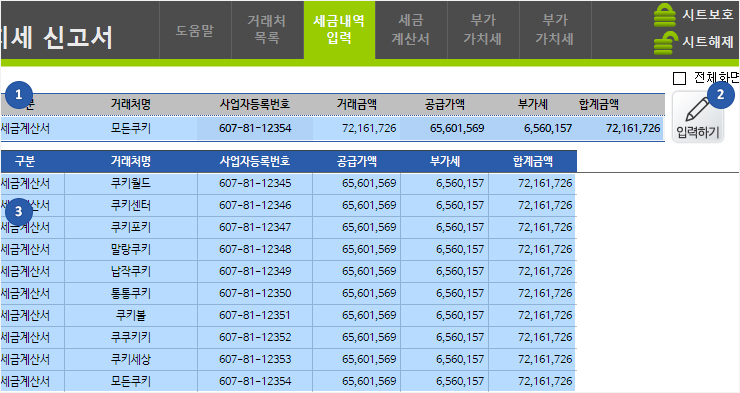Select 쿠키월드 cell
This screenshot has height=393, width=740.
click(x=131, y=184)
